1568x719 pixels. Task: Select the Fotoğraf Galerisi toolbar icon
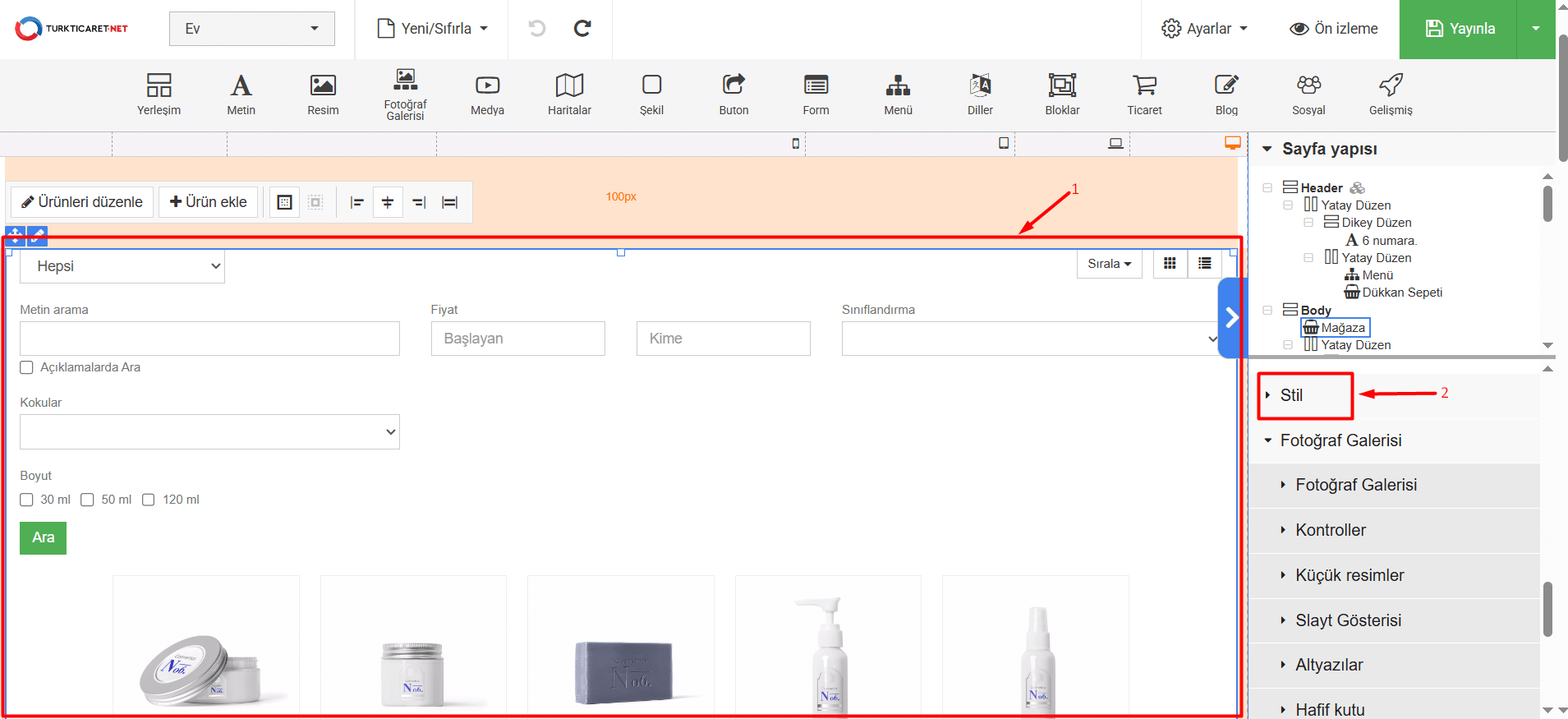click(x=405, y=94)
